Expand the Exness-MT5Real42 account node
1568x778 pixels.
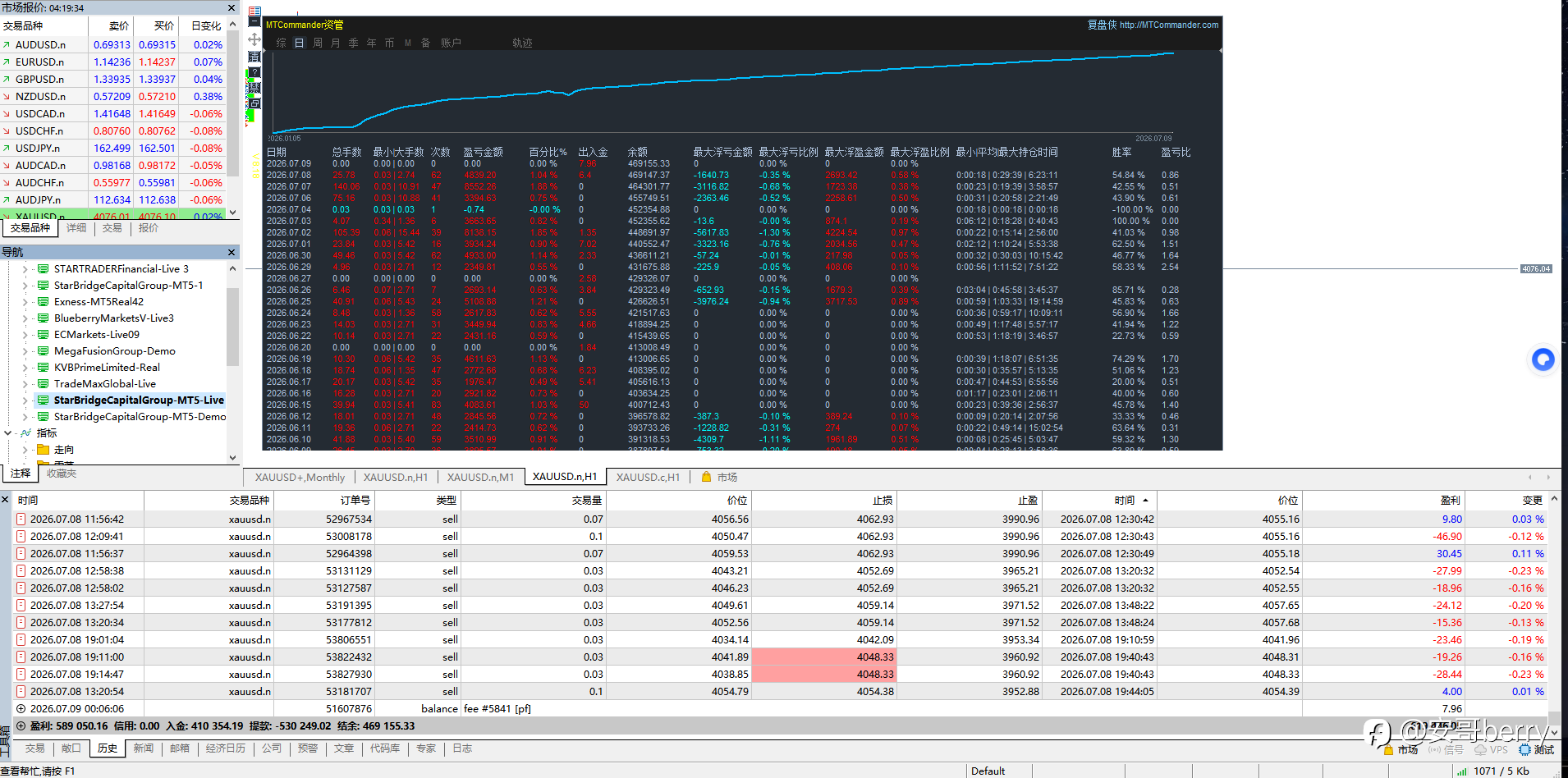point(25,302)
